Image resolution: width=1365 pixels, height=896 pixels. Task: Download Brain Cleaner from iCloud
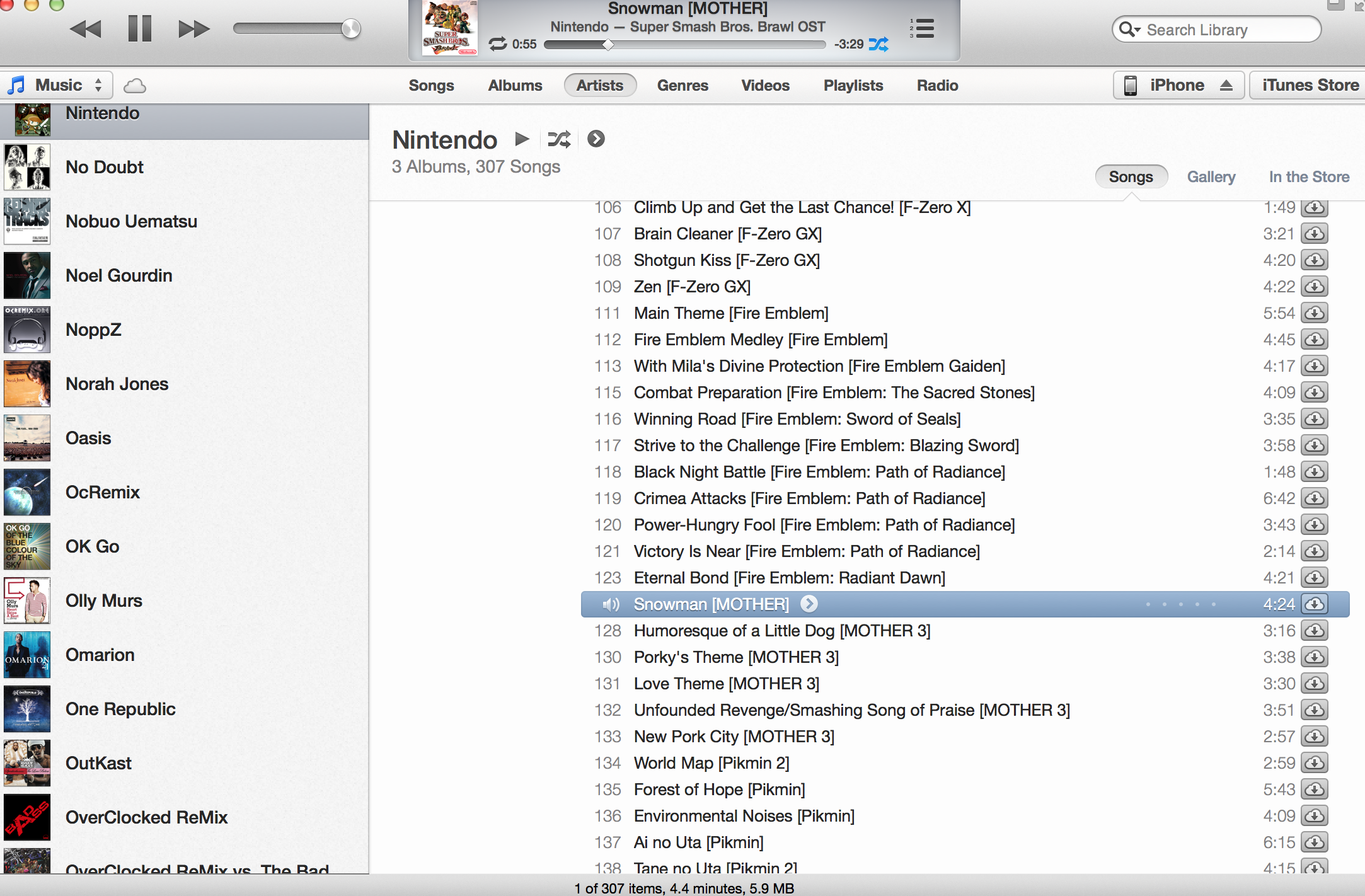[x=1315, y=234]
